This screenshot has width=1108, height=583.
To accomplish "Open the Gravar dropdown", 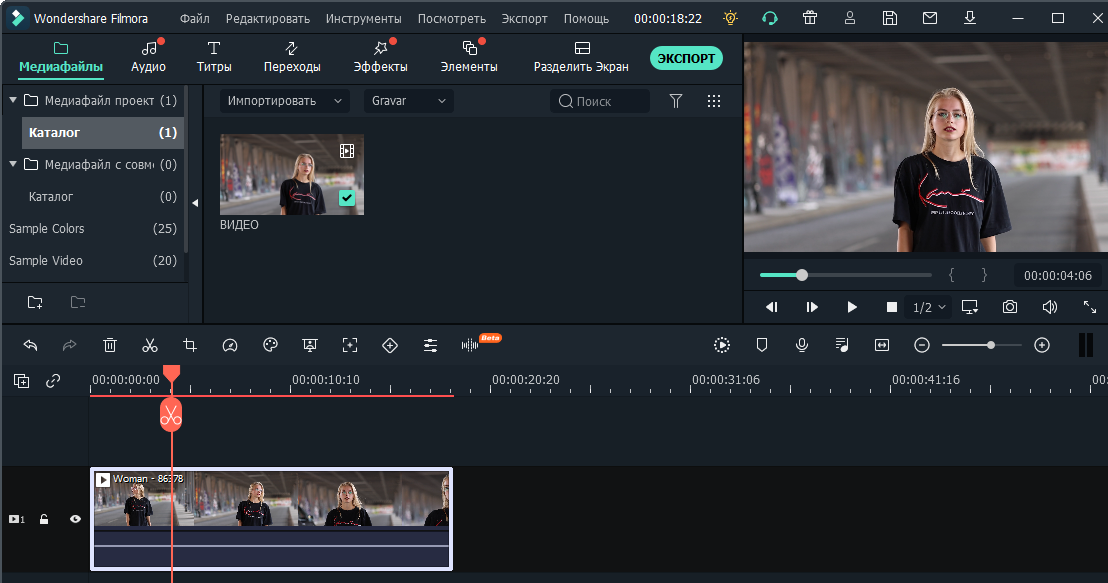I will (x=408, y=101).
